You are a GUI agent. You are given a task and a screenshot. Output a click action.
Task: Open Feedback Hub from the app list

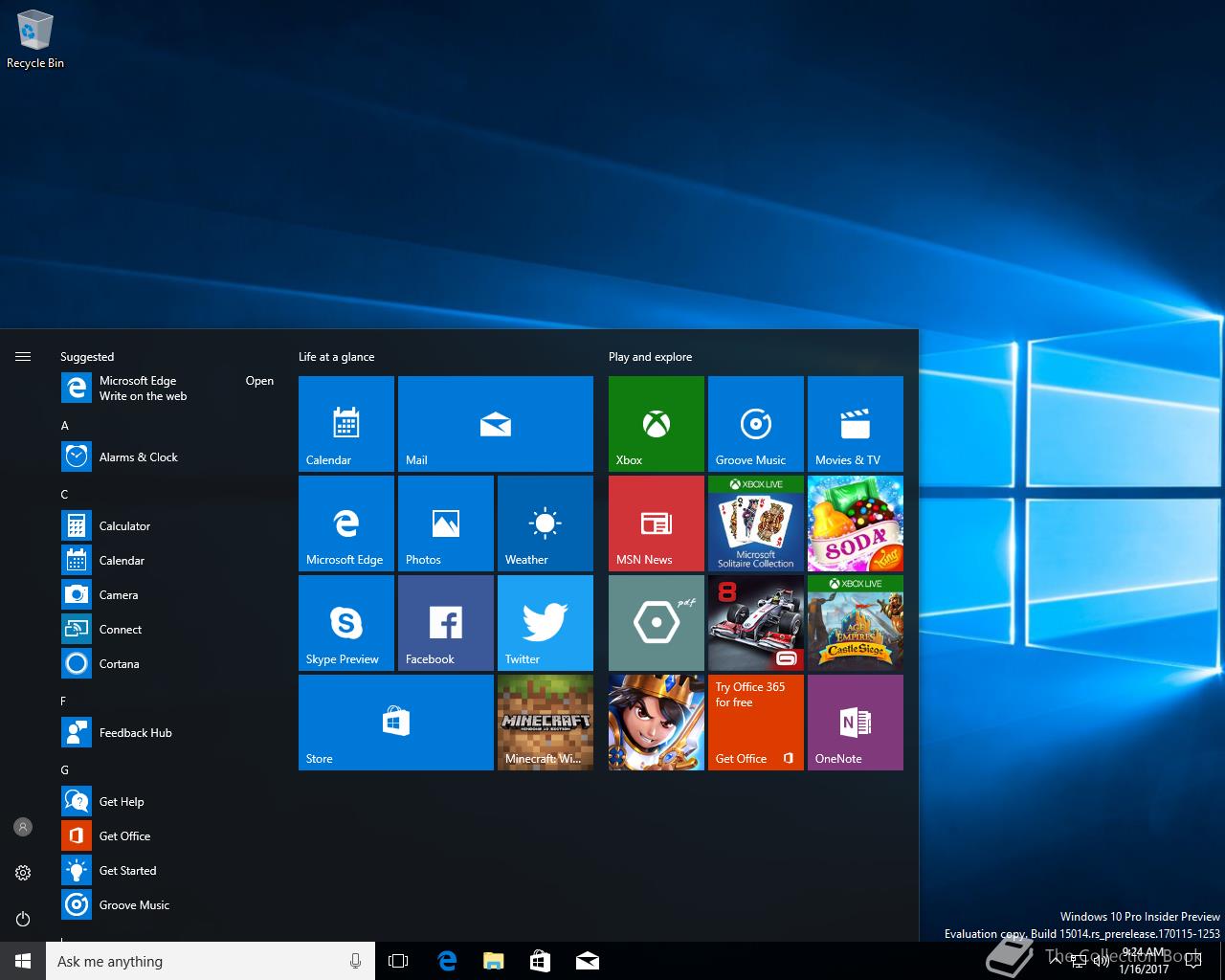point(168,733)
